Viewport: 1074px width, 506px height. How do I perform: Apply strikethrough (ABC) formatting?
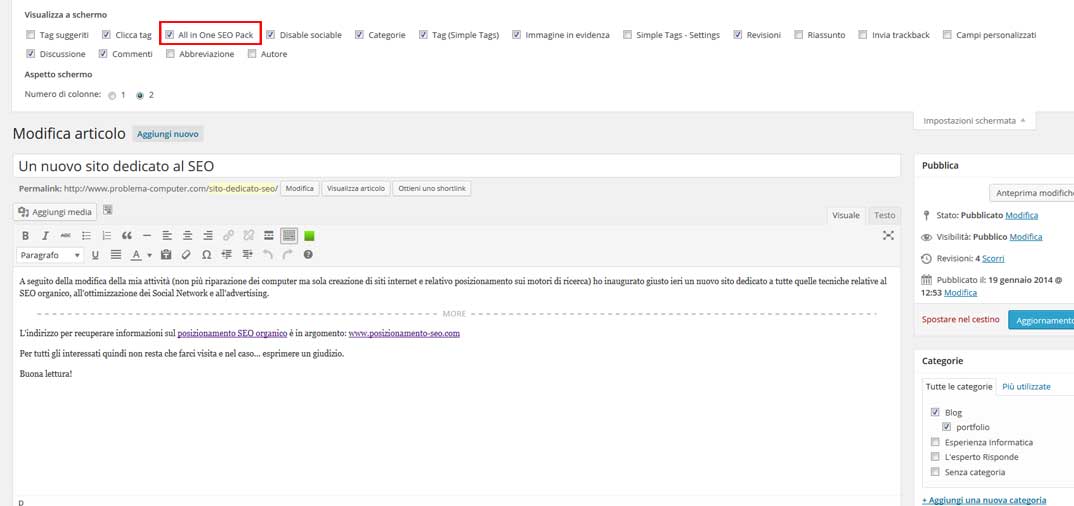pos(66,236)
